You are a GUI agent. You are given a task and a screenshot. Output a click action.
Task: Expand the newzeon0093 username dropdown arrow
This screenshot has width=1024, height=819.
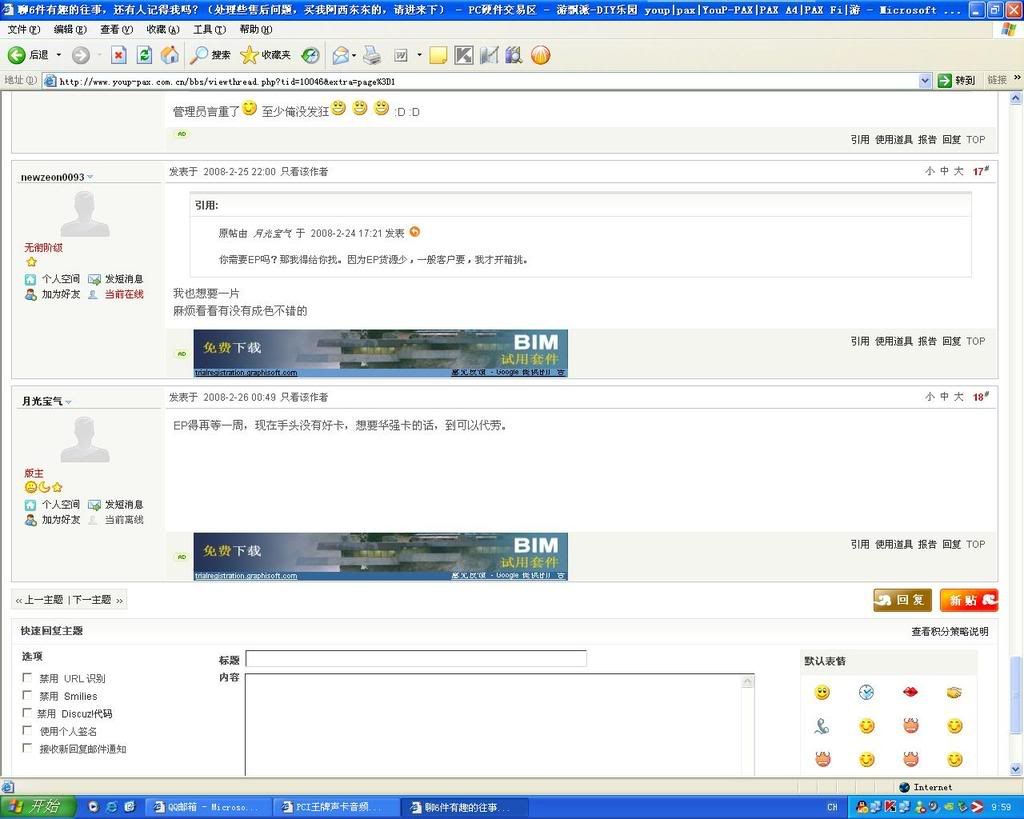[90, 177]
